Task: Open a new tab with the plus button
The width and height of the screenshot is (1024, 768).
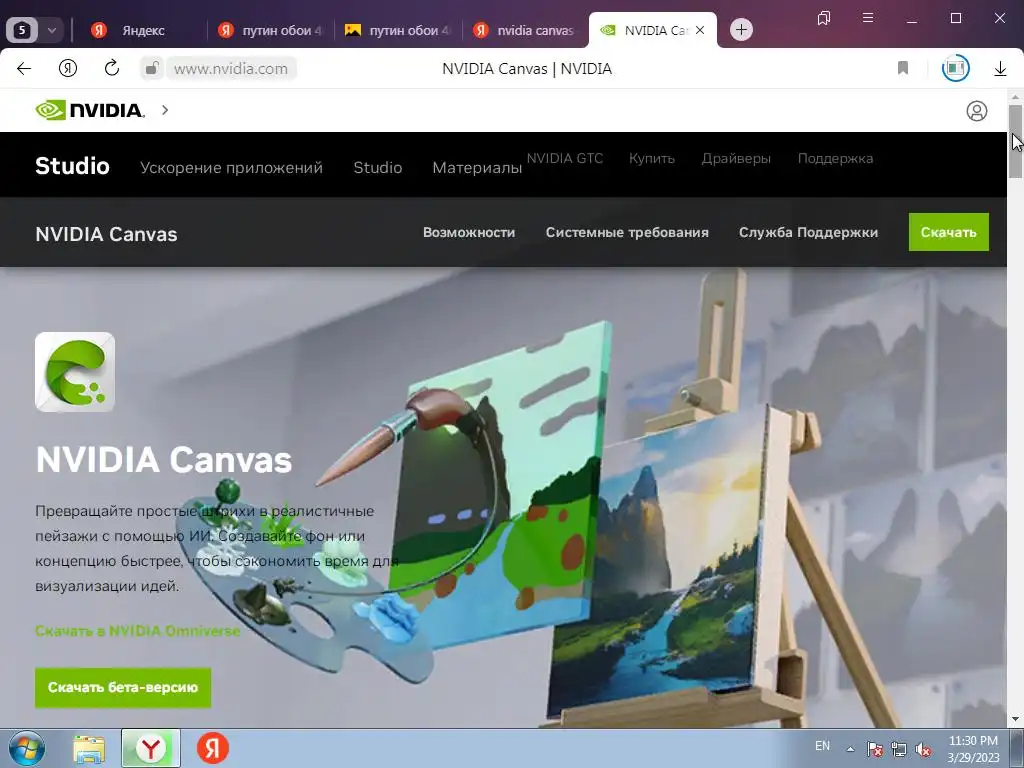Action: pos(741,29)
